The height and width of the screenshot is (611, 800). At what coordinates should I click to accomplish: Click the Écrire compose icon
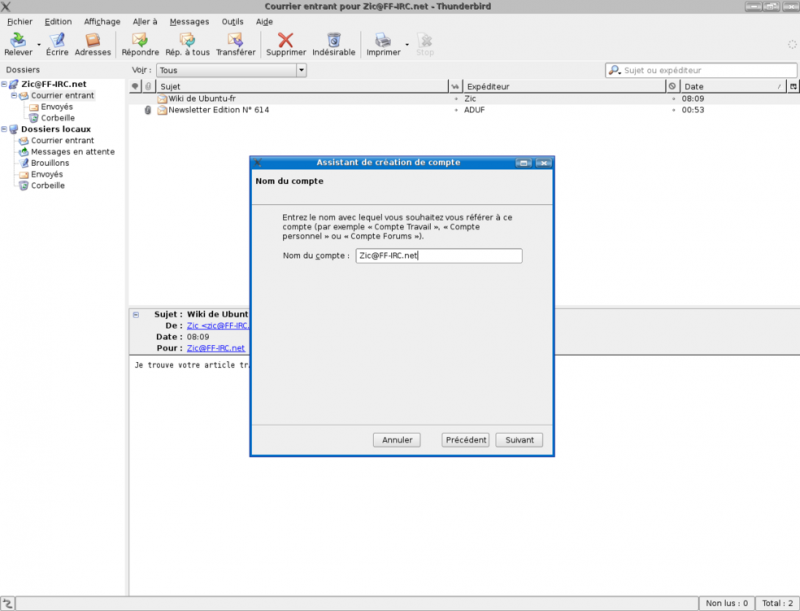click(57, 41)
